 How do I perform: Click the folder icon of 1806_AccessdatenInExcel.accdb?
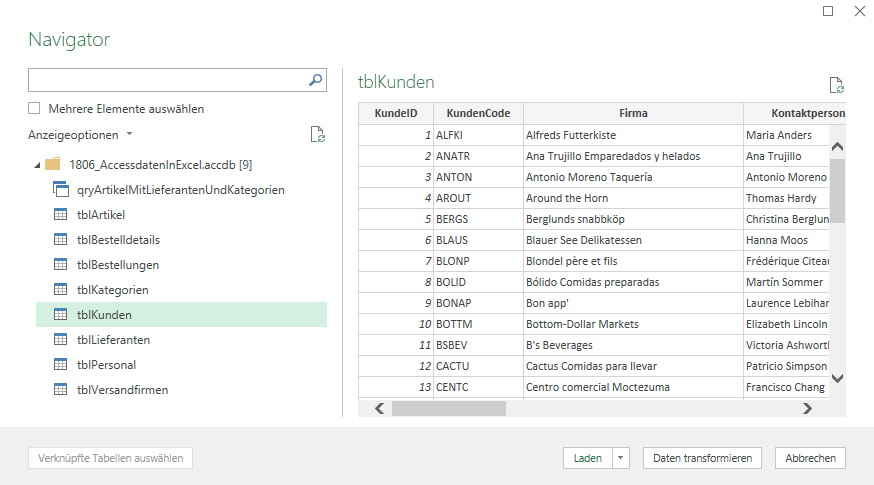(x=53, y=164)
